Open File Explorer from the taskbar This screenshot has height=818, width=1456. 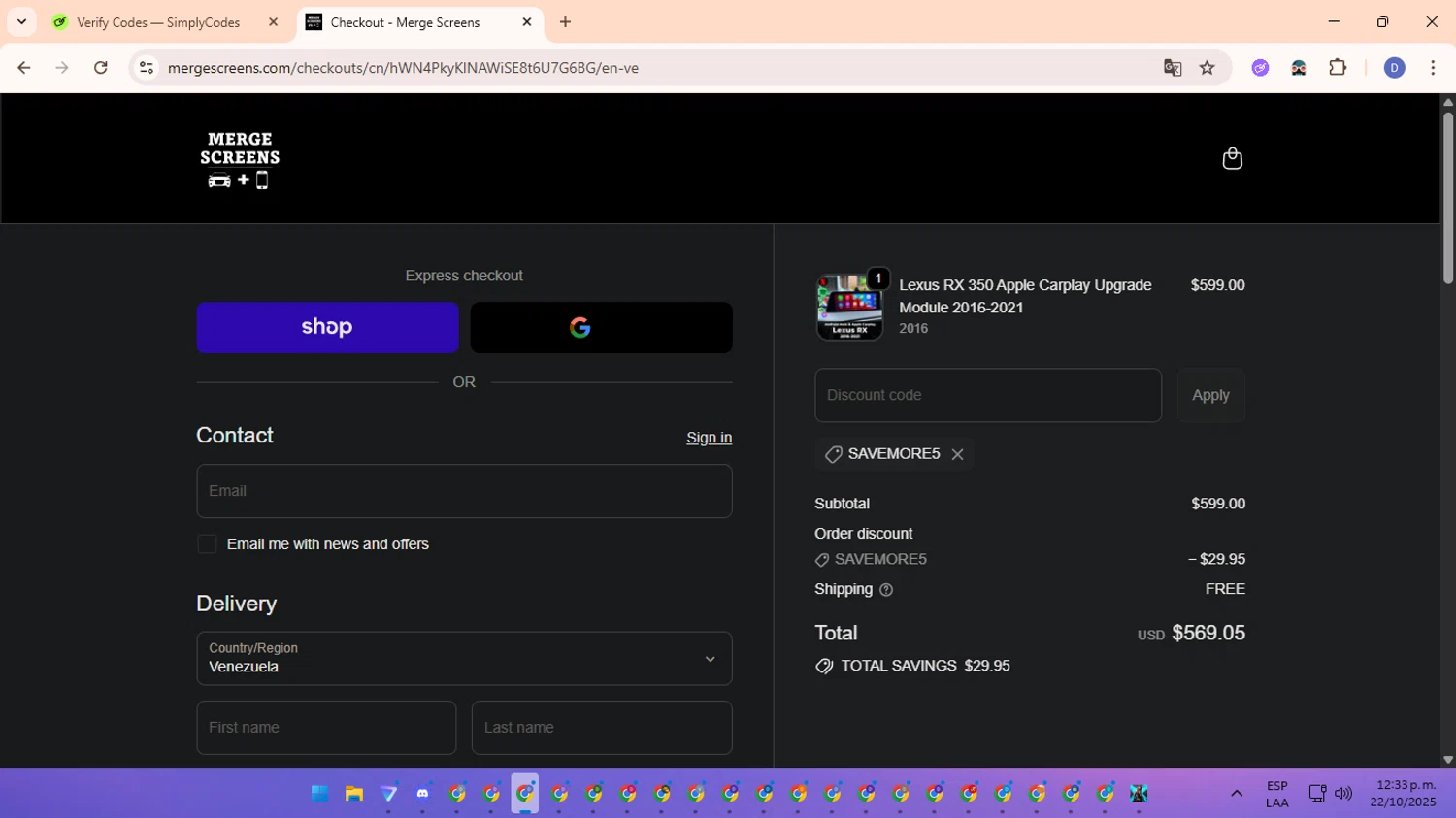point(354,794)
